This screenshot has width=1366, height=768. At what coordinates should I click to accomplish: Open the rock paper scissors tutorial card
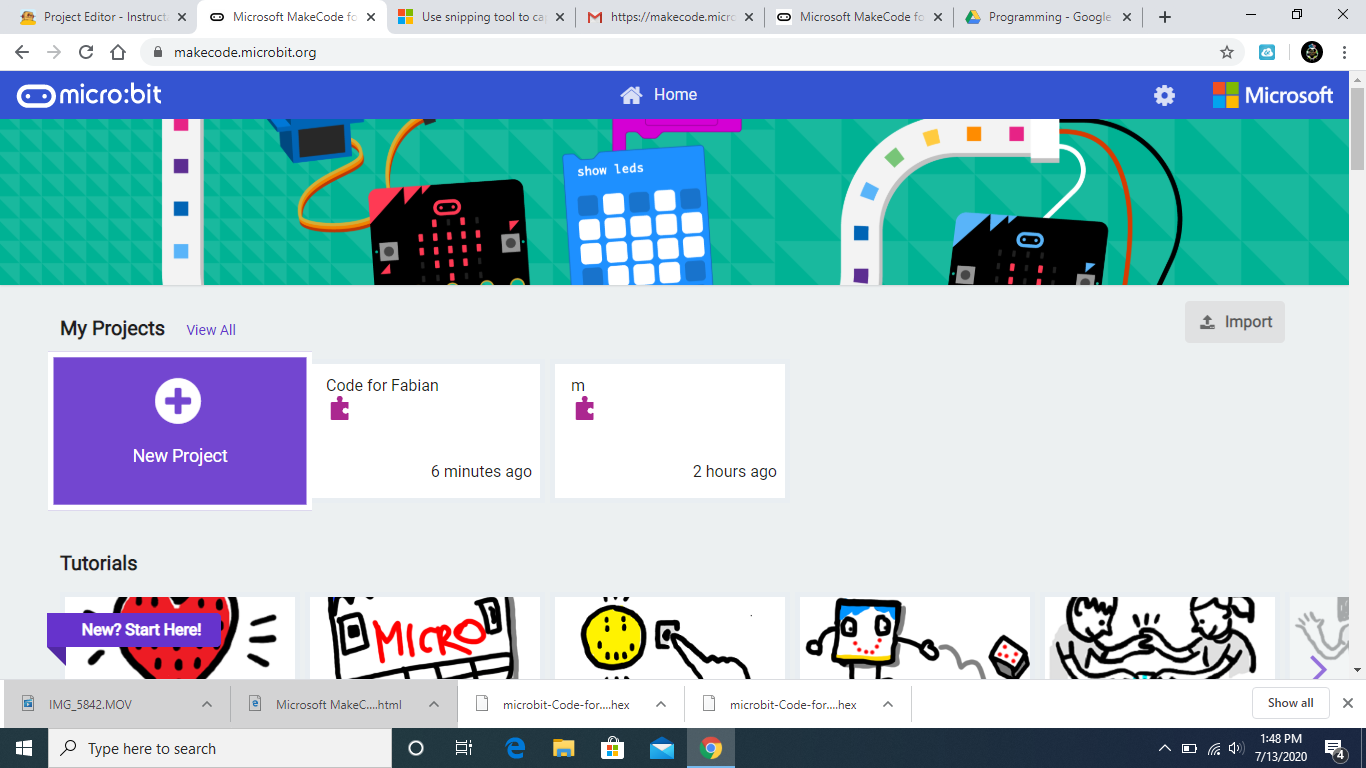tap(1160, 637)
